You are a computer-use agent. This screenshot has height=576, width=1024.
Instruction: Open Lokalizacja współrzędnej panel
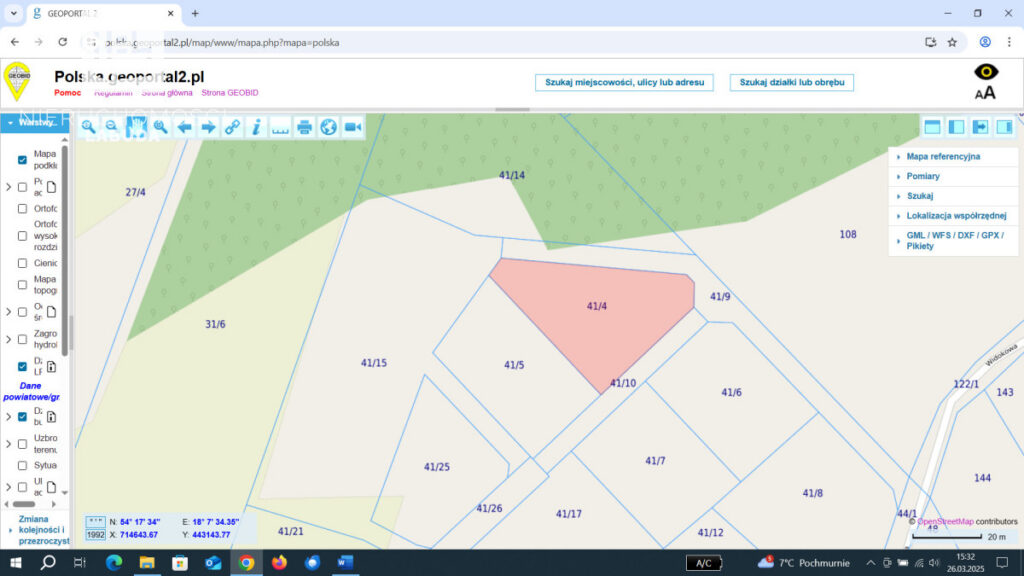[x=955, y=215]
